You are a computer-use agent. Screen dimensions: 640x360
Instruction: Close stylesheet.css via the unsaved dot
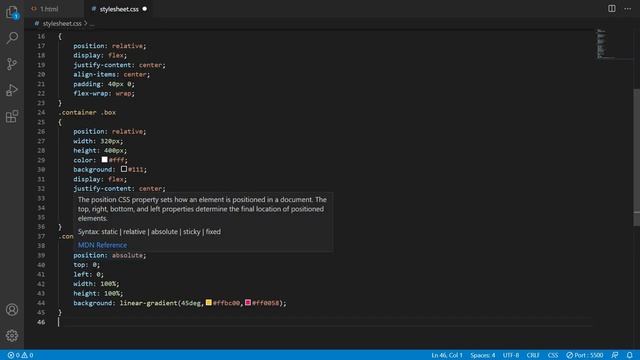(x=144, y=9)
